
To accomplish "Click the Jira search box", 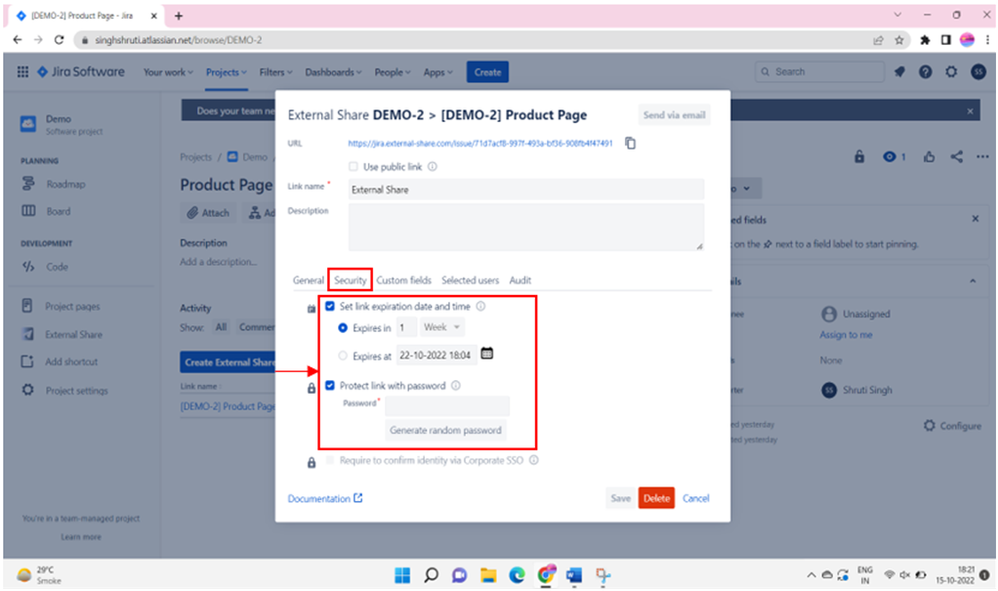I will coord(820,72).
